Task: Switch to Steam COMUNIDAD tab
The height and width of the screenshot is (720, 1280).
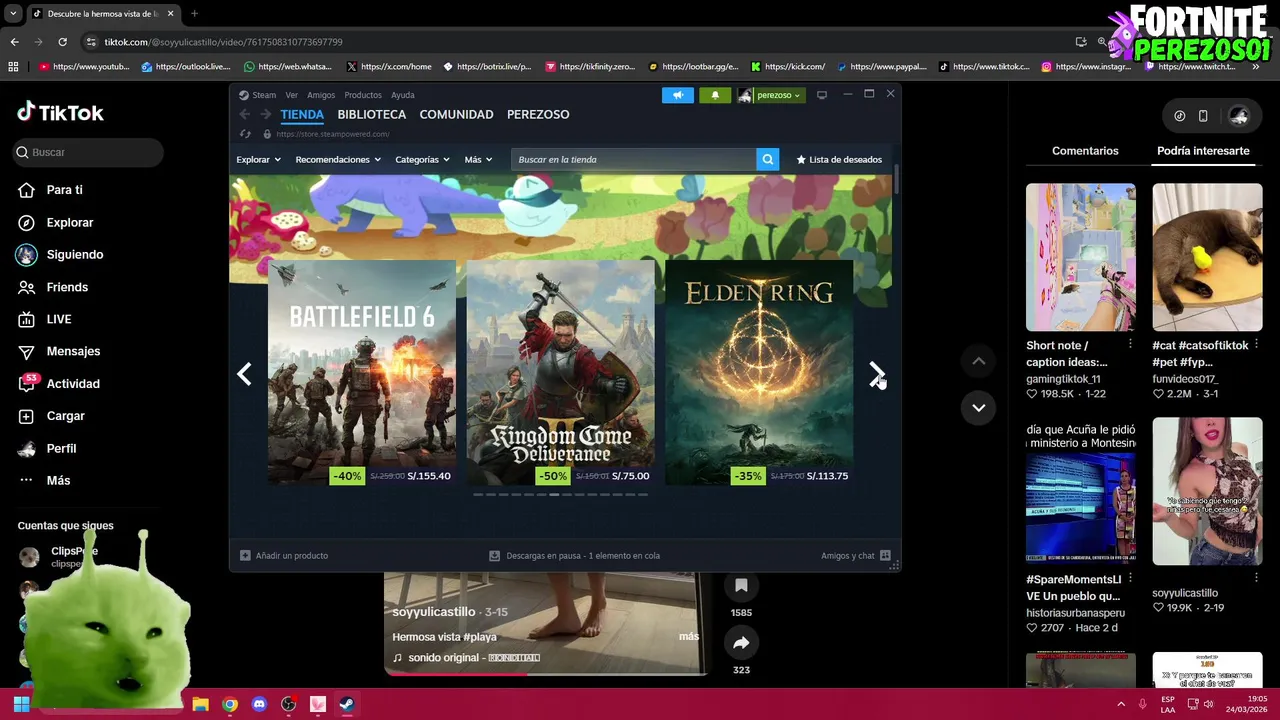Action: click(456, 115)
